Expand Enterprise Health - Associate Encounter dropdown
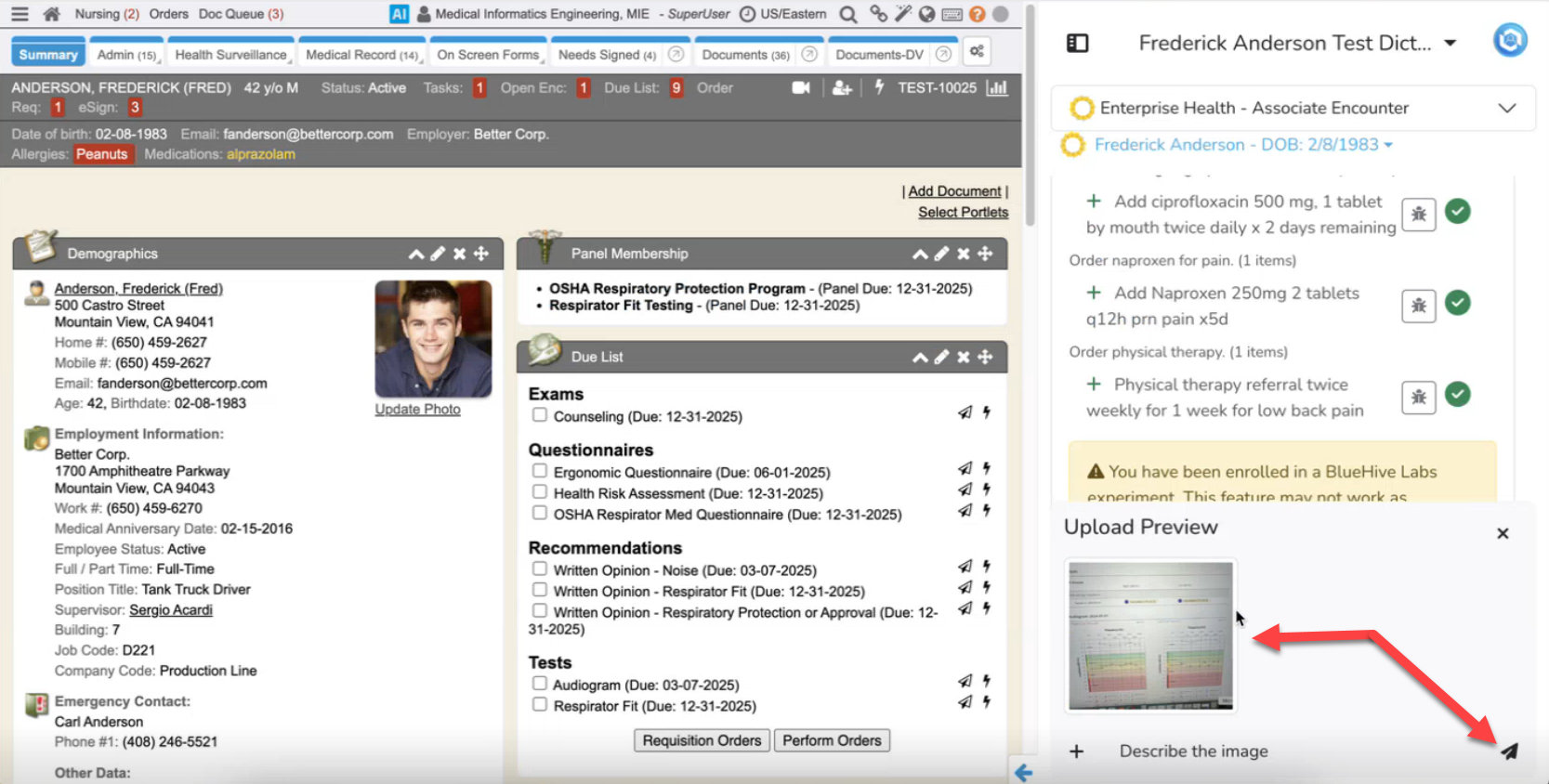Image resolution: width=1549 pixels, height=784 pixels. point(1506,108)
